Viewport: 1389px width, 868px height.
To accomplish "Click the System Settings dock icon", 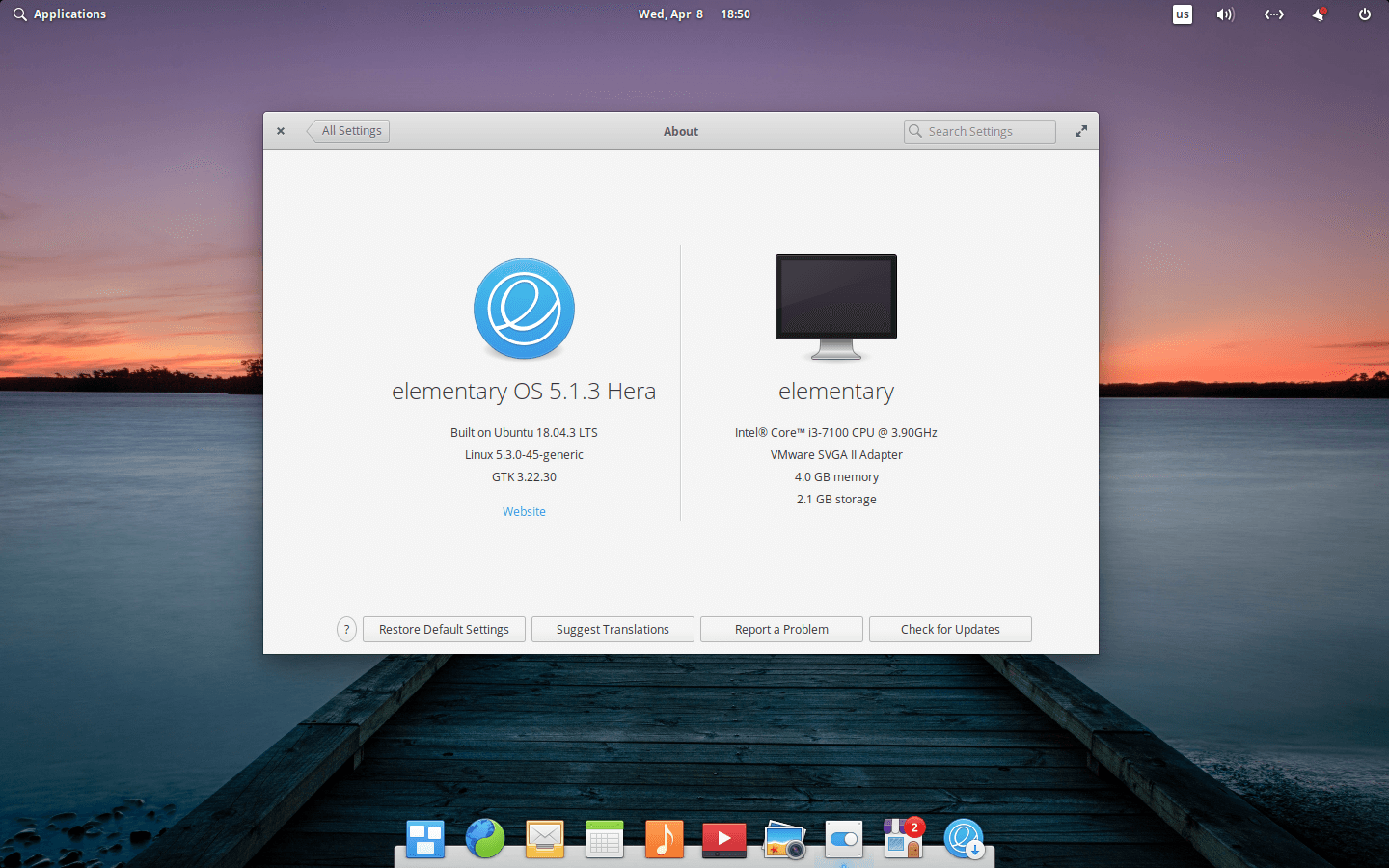I will click(x=844, y=839).
